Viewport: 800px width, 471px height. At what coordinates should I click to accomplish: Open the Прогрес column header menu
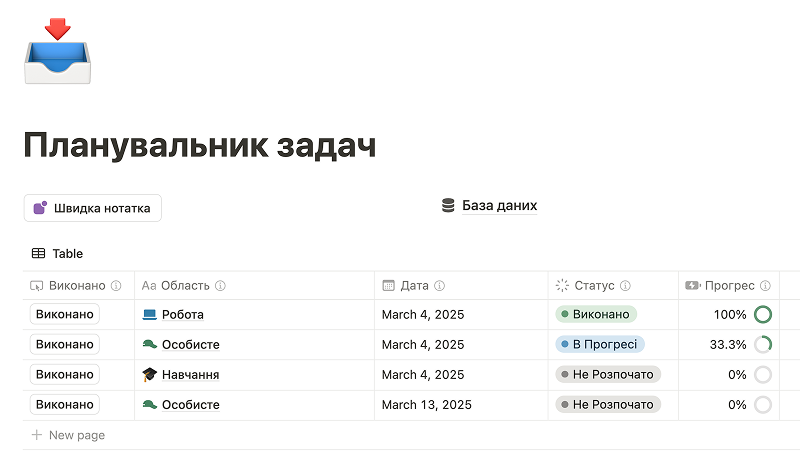pos(729,285)
